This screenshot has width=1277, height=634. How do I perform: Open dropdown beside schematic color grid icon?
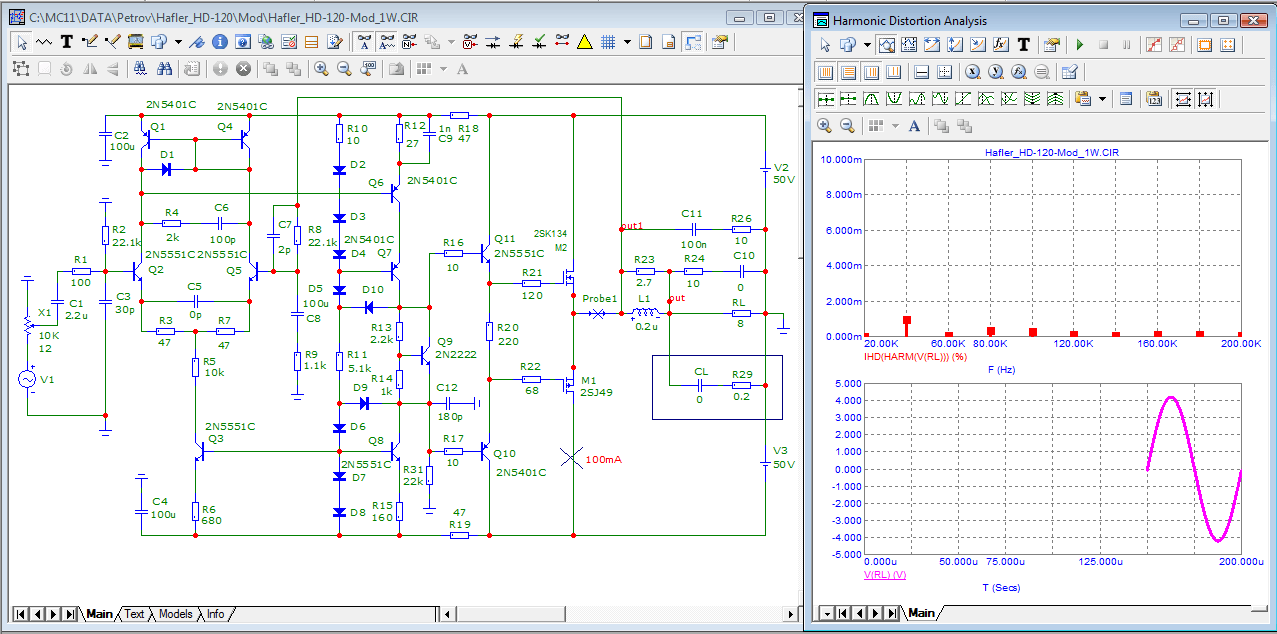tap(444, 68)
